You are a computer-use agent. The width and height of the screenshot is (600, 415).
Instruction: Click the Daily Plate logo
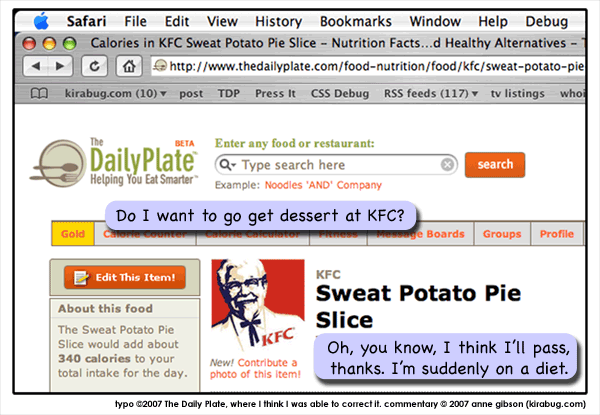coord(114,163)
